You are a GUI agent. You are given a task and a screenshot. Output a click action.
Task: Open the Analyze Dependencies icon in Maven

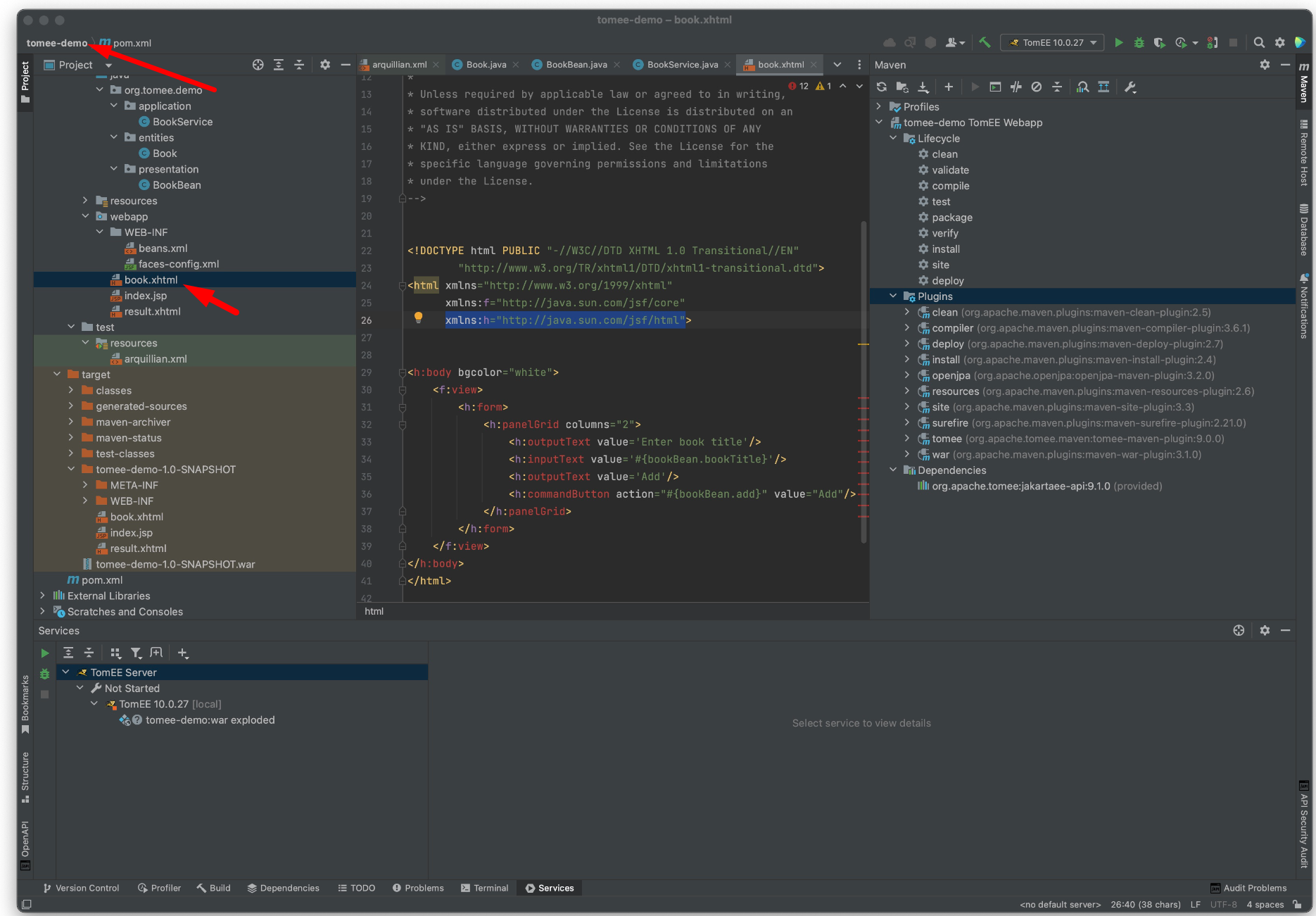pyautogui.click(x=1083, y=87)
